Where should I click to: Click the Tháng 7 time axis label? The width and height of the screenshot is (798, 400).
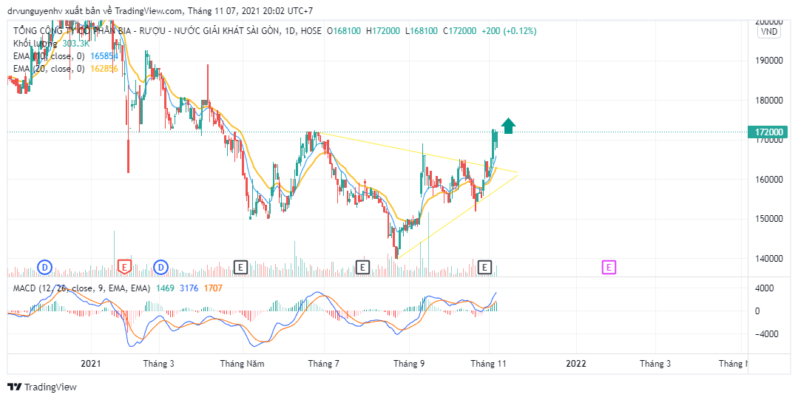(x=324, y=364)
